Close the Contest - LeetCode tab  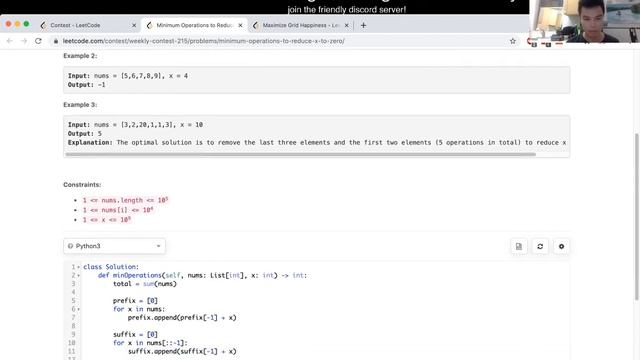tap(134, 25)
